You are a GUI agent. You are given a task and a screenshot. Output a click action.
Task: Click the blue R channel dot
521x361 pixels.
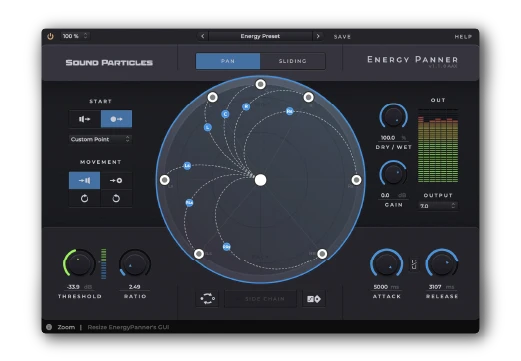pos(246,107)
